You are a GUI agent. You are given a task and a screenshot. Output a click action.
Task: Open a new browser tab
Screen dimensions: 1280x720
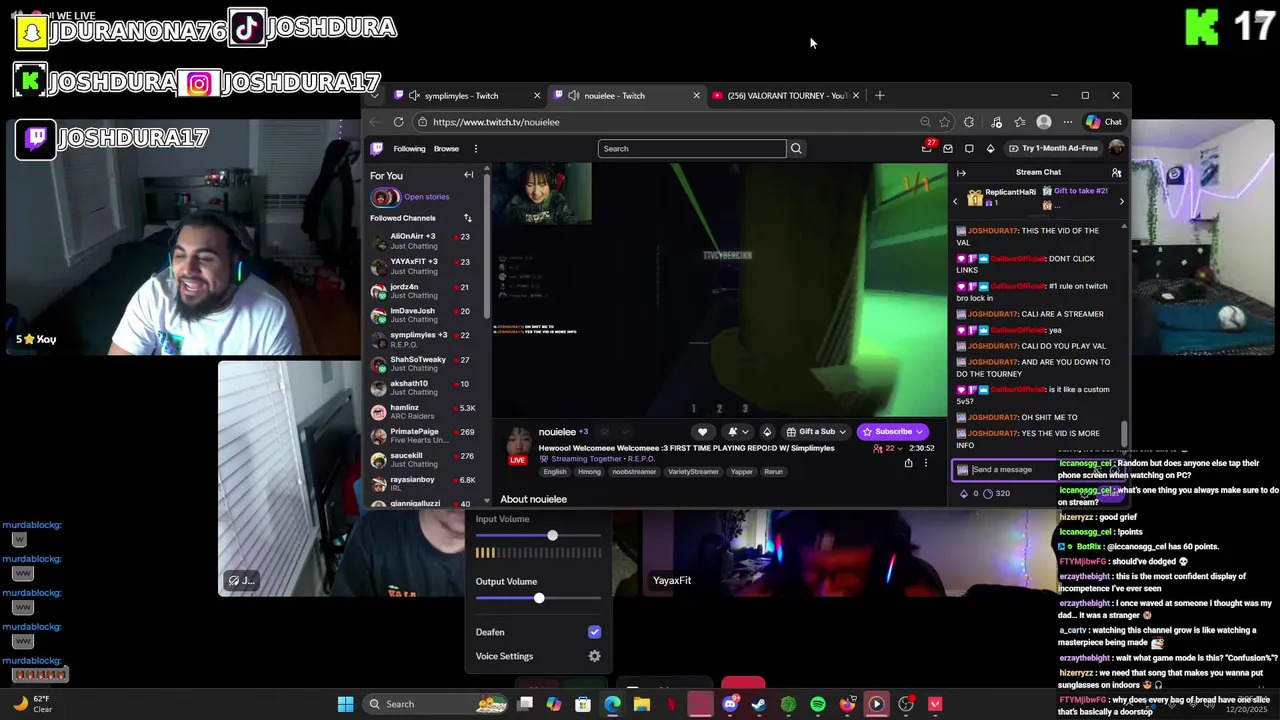point(880,96)
